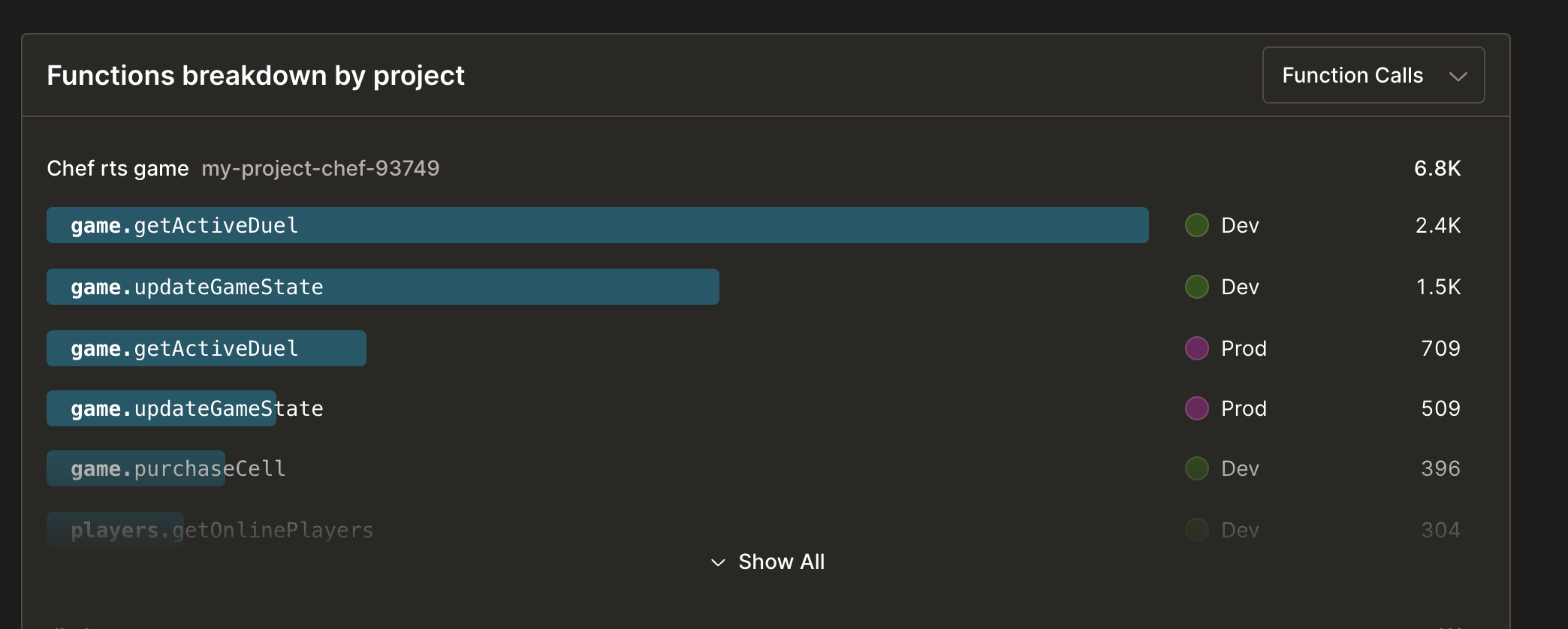Select the game.updateGameState Dev bar
The width and height of the screenshot is (1568, 629).
click(x=383, y=287)
